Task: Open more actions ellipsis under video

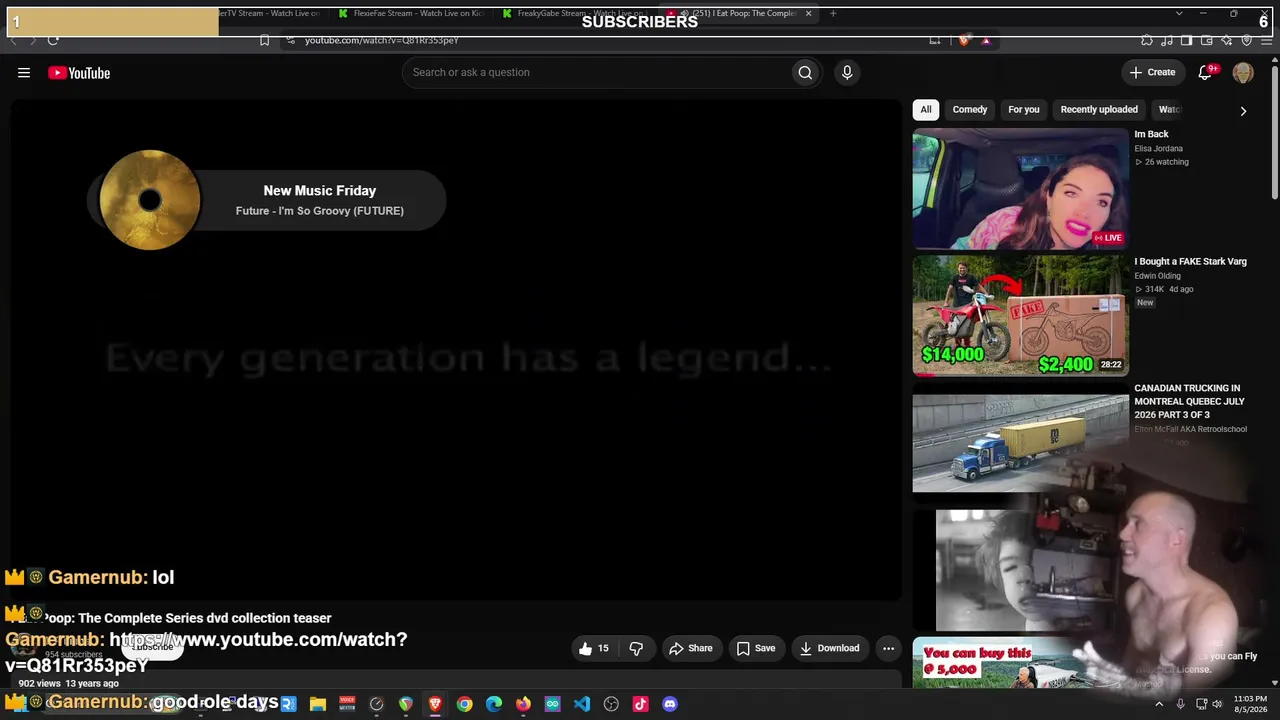Action: tap(888, 648)
